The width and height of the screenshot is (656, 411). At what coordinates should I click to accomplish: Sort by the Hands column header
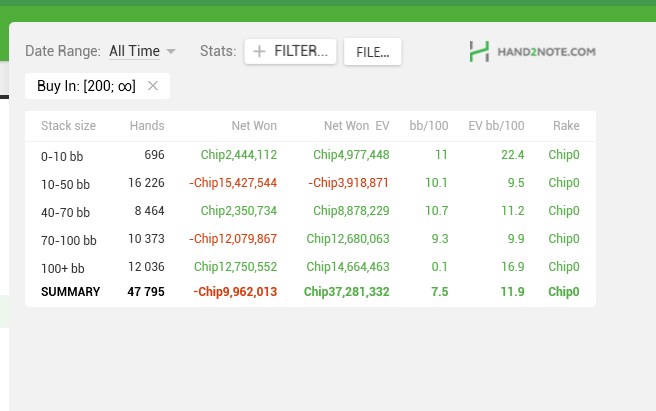click(147, 126)
